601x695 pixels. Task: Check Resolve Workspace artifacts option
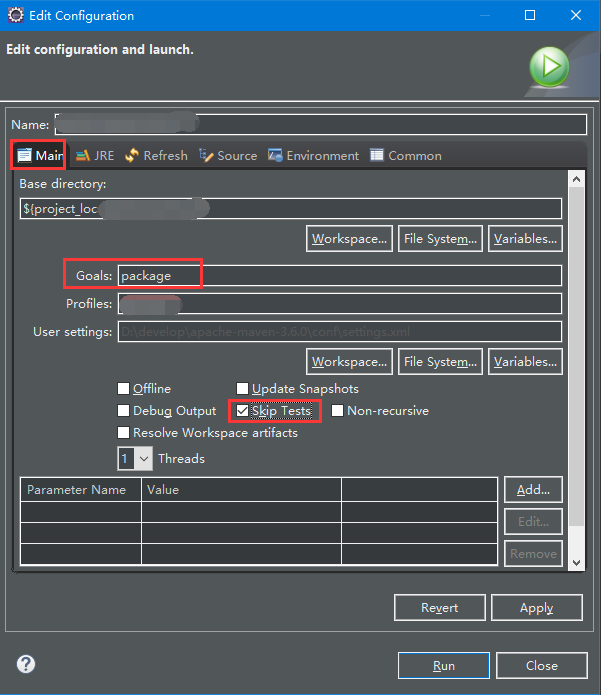point(123,433)
